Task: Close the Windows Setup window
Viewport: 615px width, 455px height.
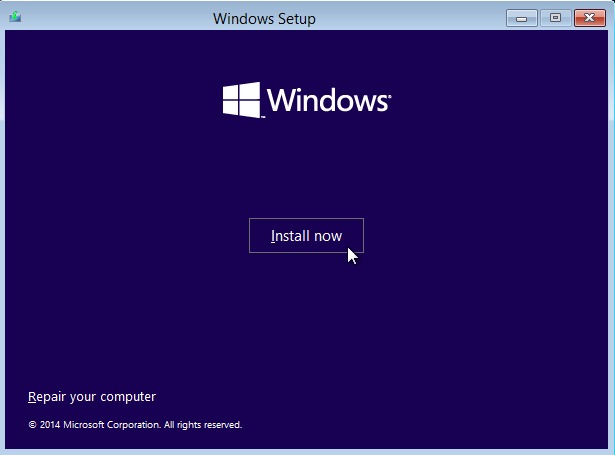Action: point(589,17)
